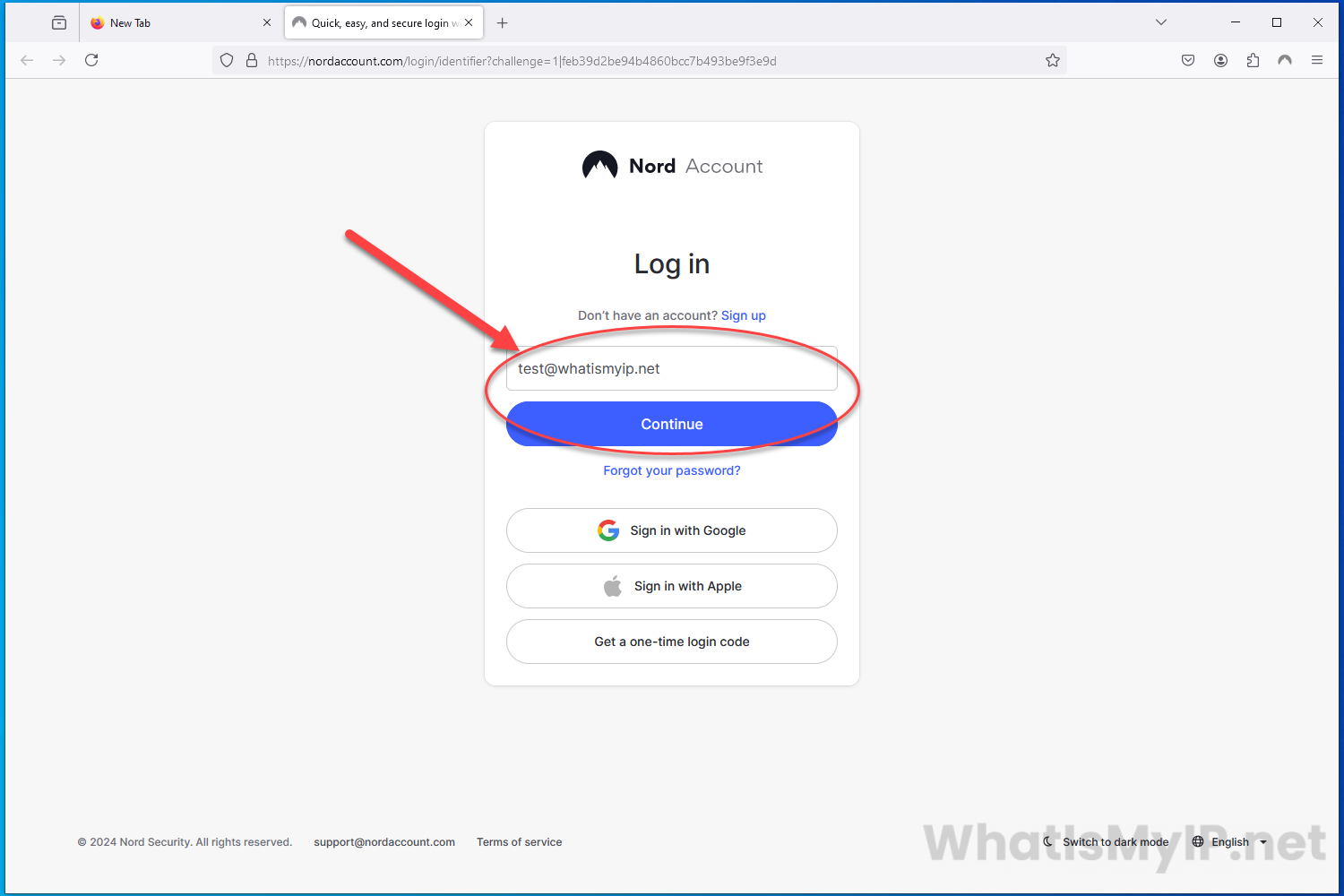The image size is (1344, 896).
Task: Click the tracking protection shield icon
Action: 227,61
